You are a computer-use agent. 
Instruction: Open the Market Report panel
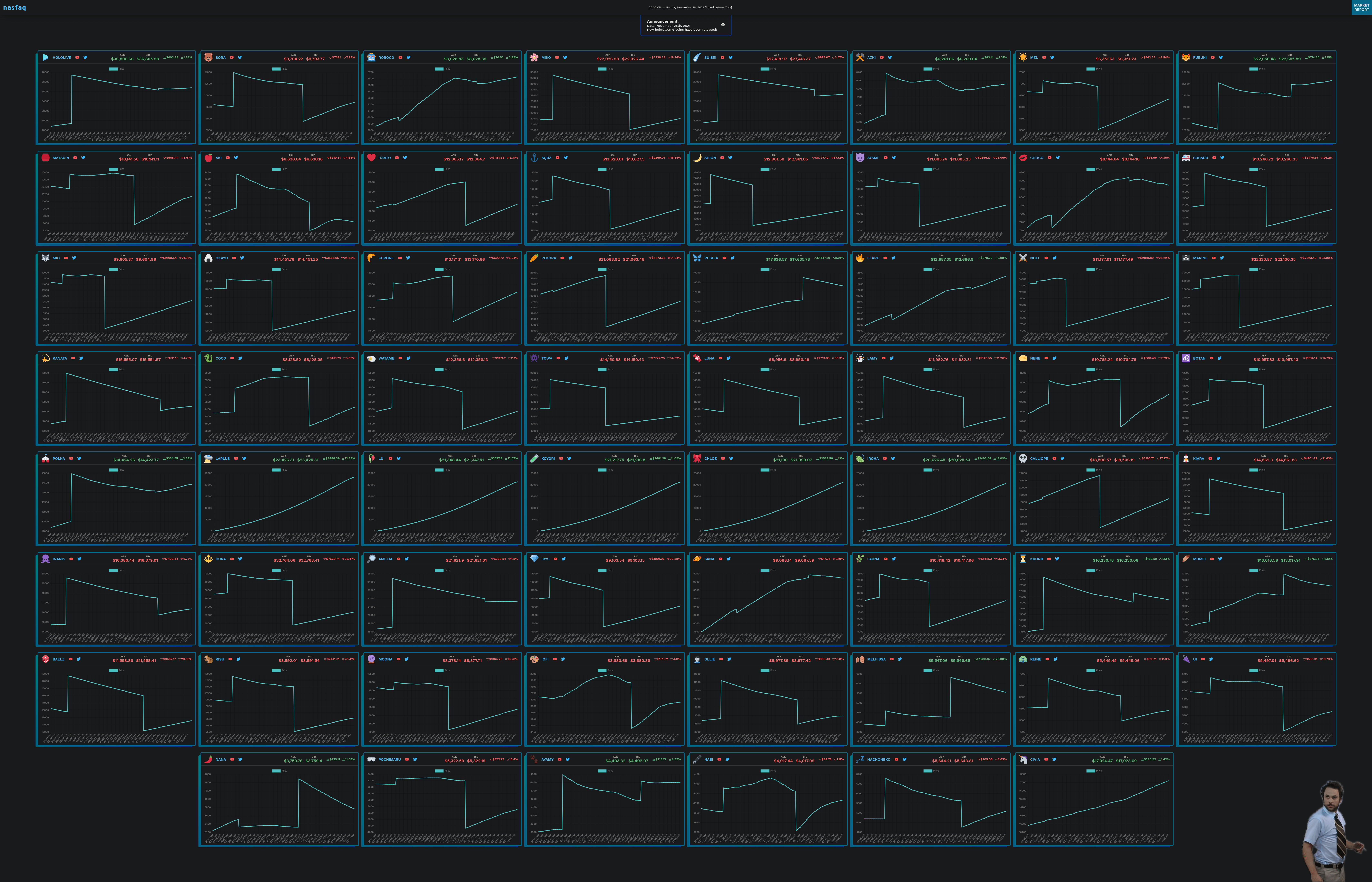(x=1362, y=7)
